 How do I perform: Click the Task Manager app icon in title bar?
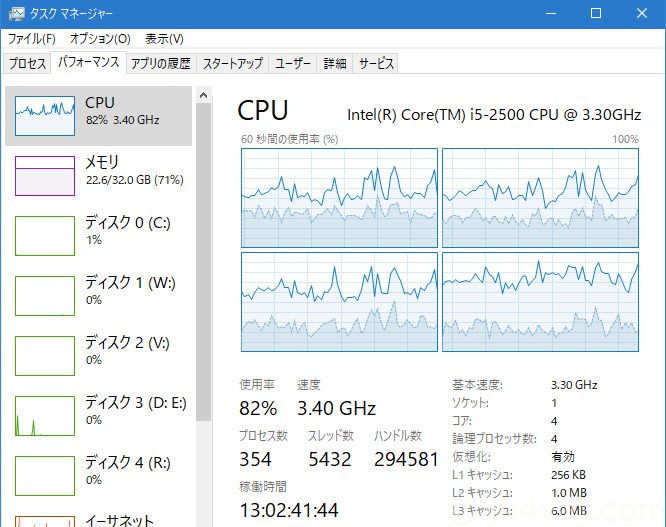tap(17, 14)
